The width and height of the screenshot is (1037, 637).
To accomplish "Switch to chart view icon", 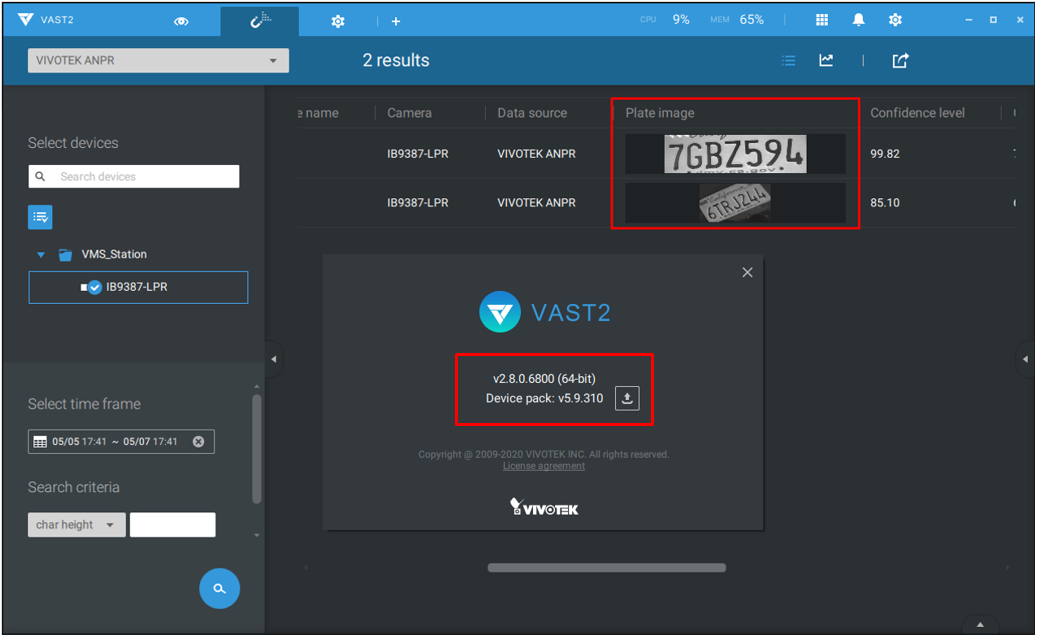I will pos(826,61).
